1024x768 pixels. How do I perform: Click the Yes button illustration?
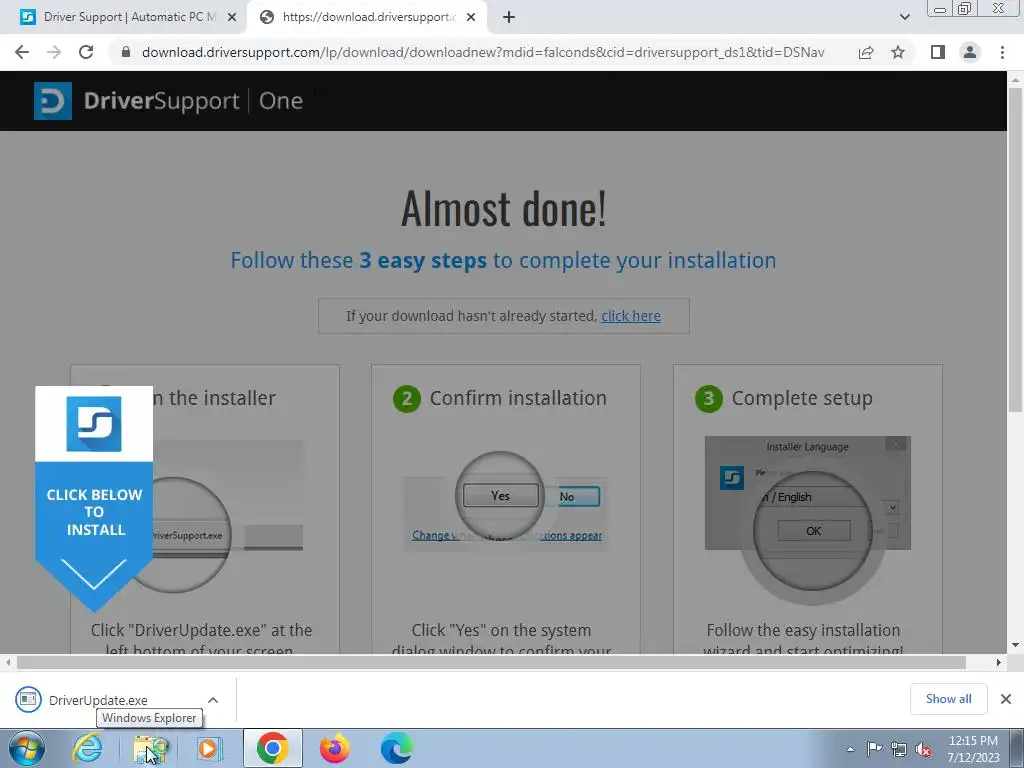(x=501, y=496)
